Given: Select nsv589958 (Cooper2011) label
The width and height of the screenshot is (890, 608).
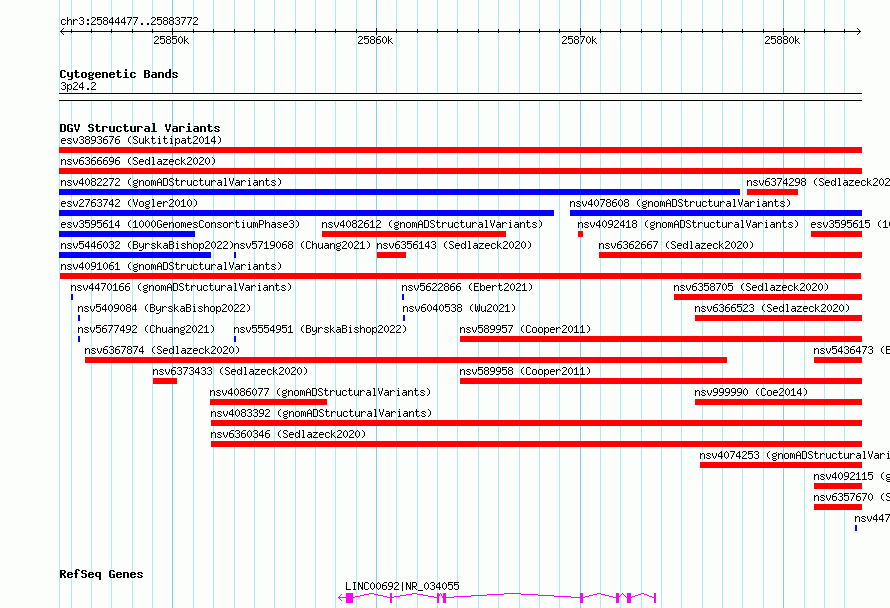Looking at the screenshot, I should coord(525,371).
